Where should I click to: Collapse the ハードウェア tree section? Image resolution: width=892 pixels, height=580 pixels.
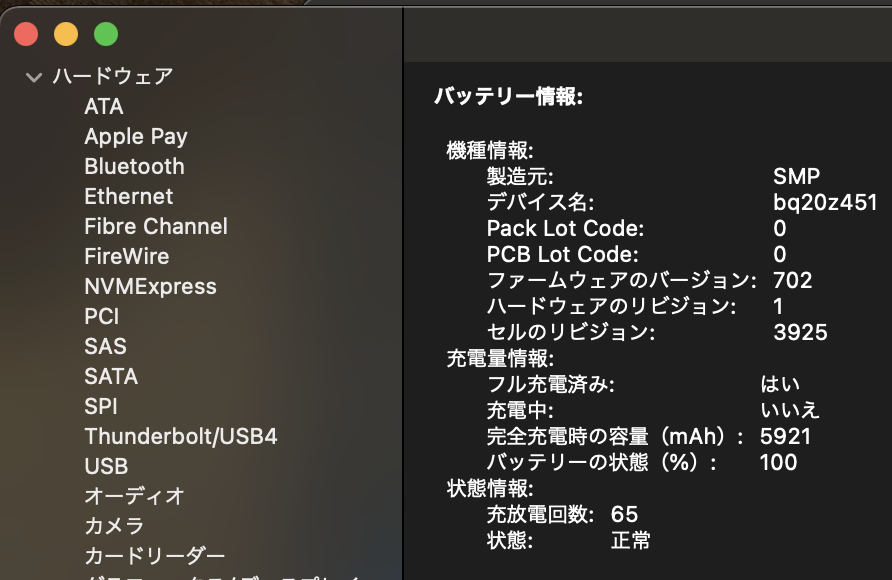(33, 74)
